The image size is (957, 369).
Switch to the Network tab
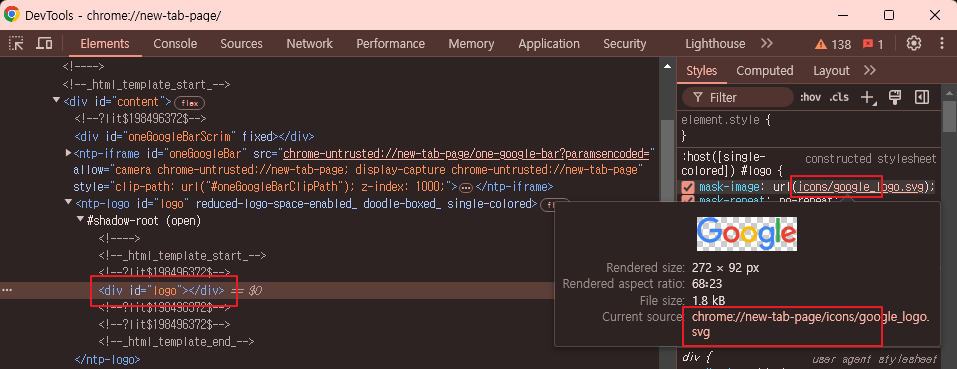coord(309,44)
